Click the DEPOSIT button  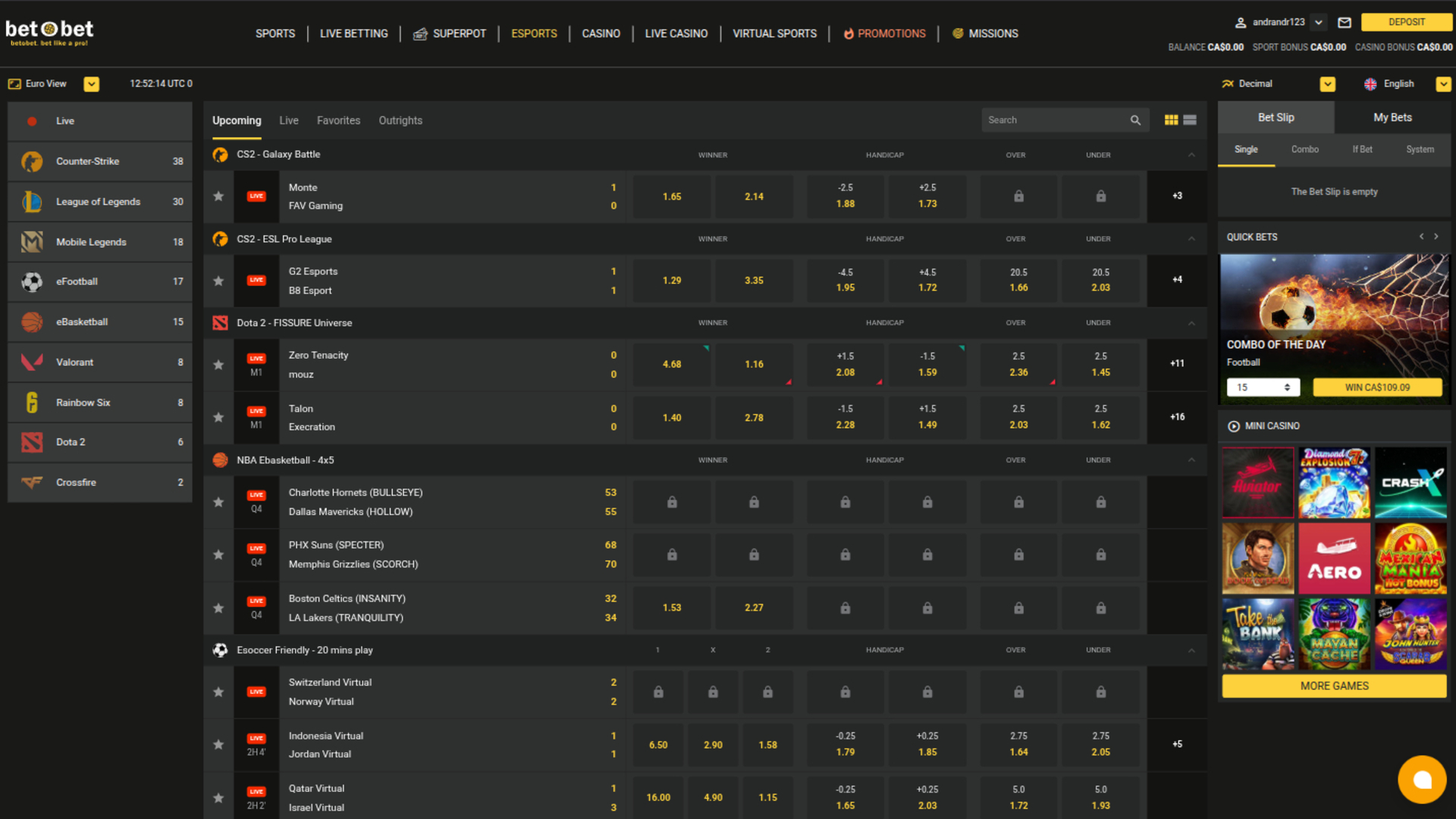1407,22
